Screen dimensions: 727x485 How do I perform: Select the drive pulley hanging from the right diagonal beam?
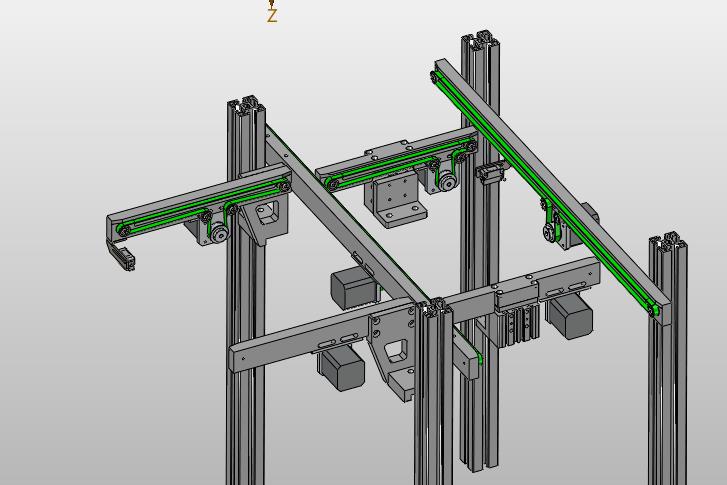(x=550, y=232)
